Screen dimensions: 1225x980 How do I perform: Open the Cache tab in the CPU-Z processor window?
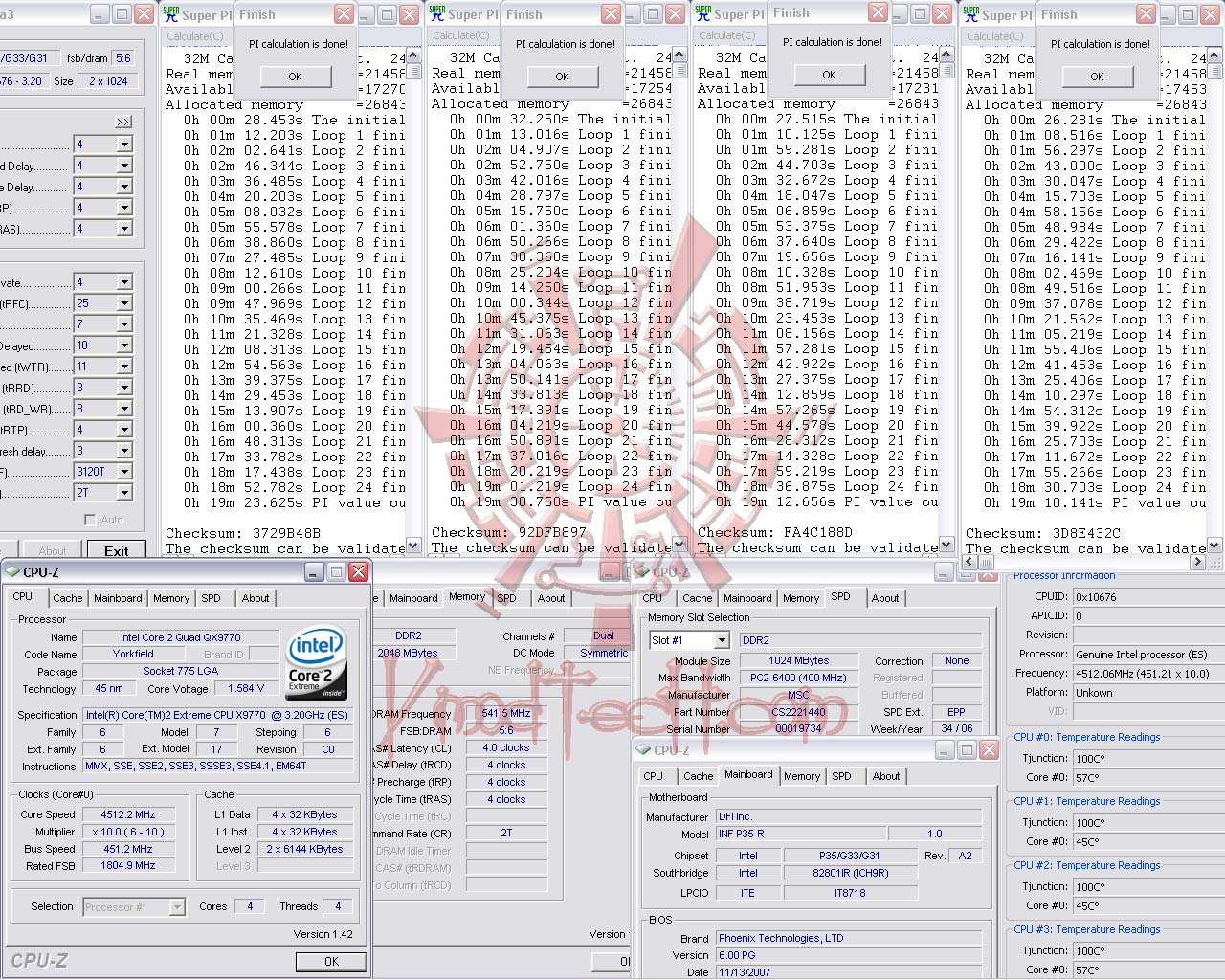(x=67, y=598)
